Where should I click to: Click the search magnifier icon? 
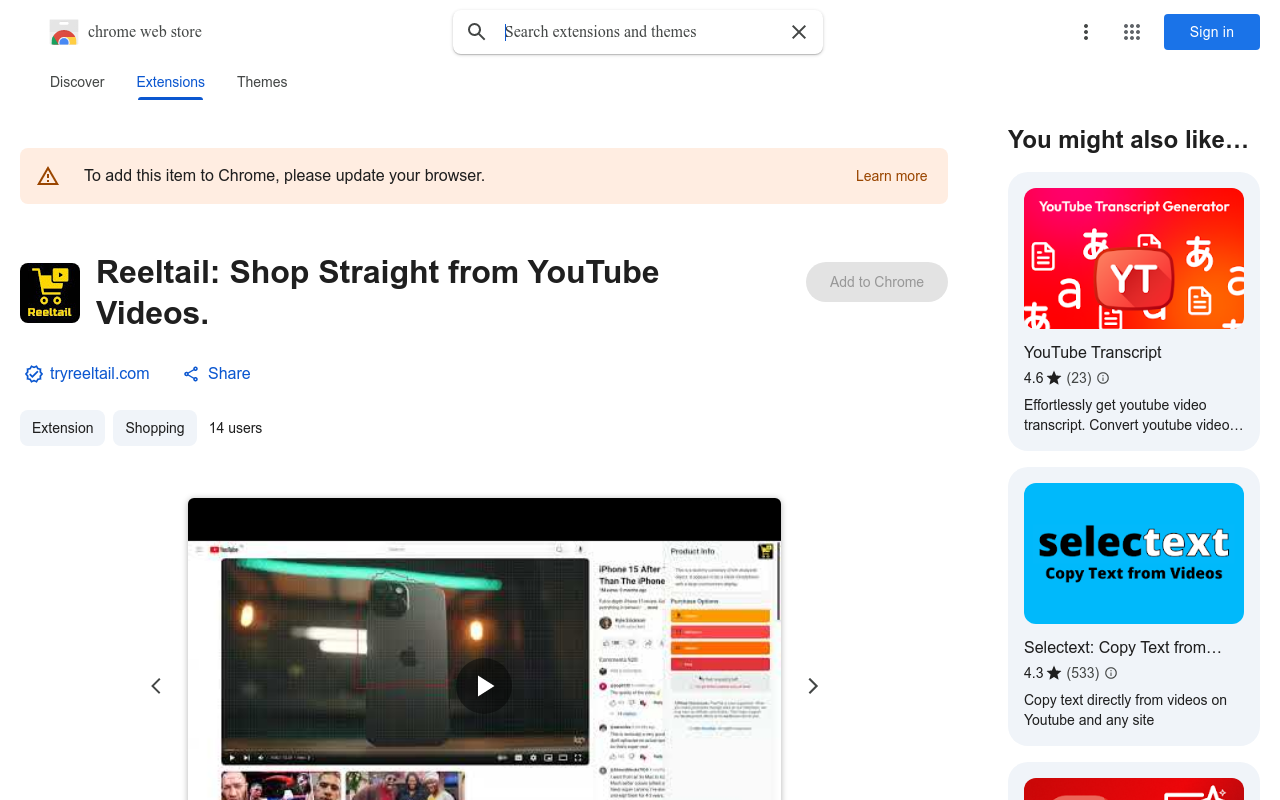(x=477, y=32)
